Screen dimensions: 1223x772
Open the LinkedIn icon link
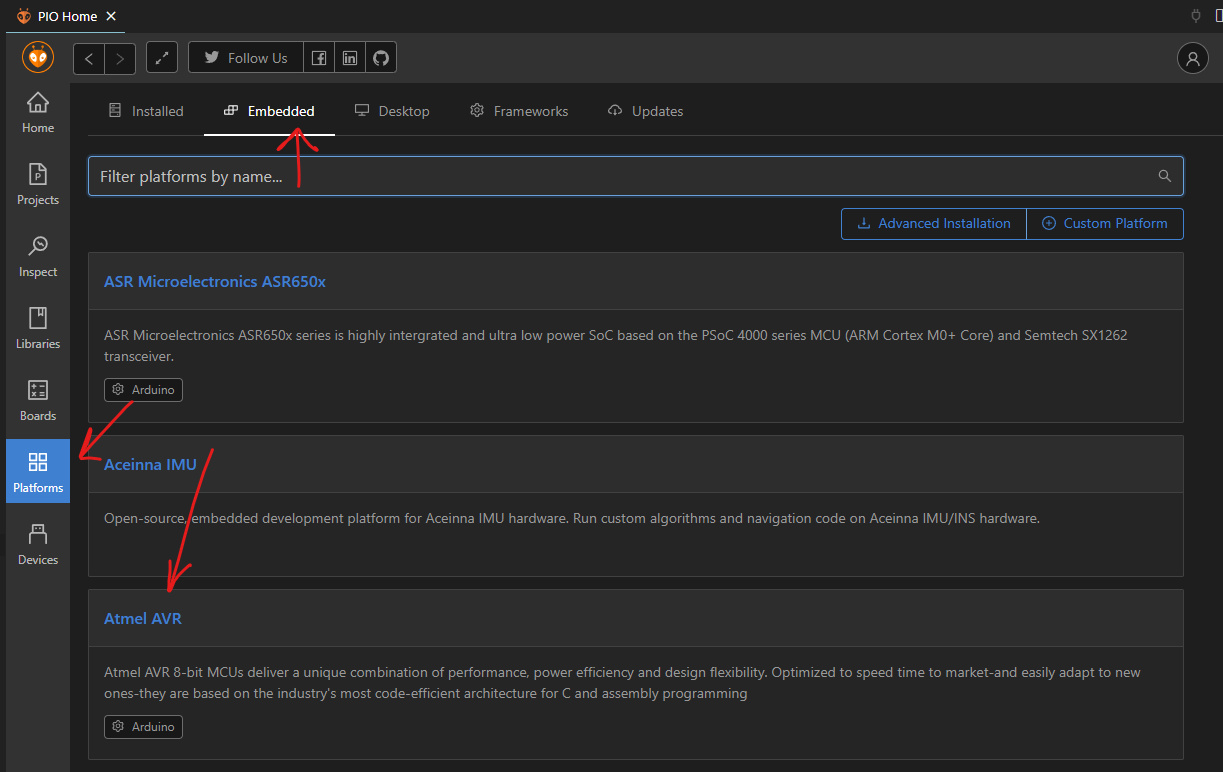click(x=349, y=58)
